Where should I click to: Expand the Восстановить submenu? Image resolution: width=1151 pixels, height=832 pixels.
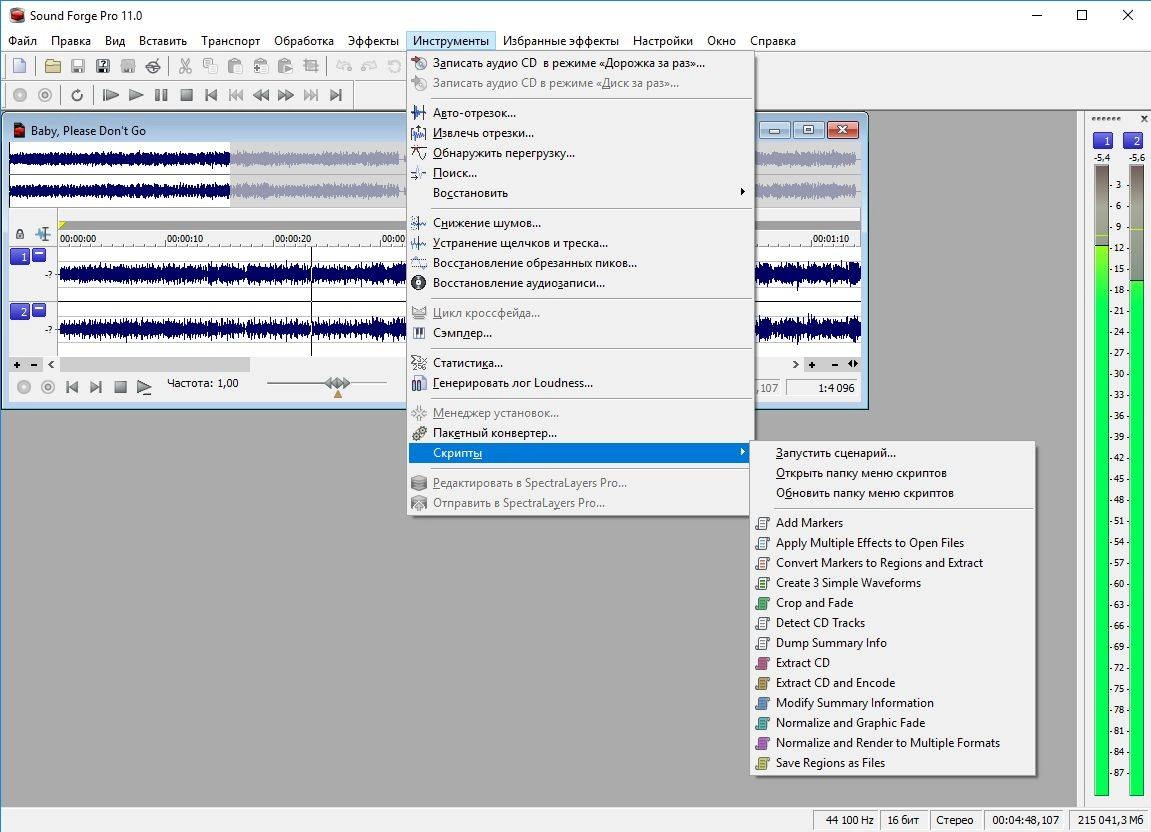581,193
